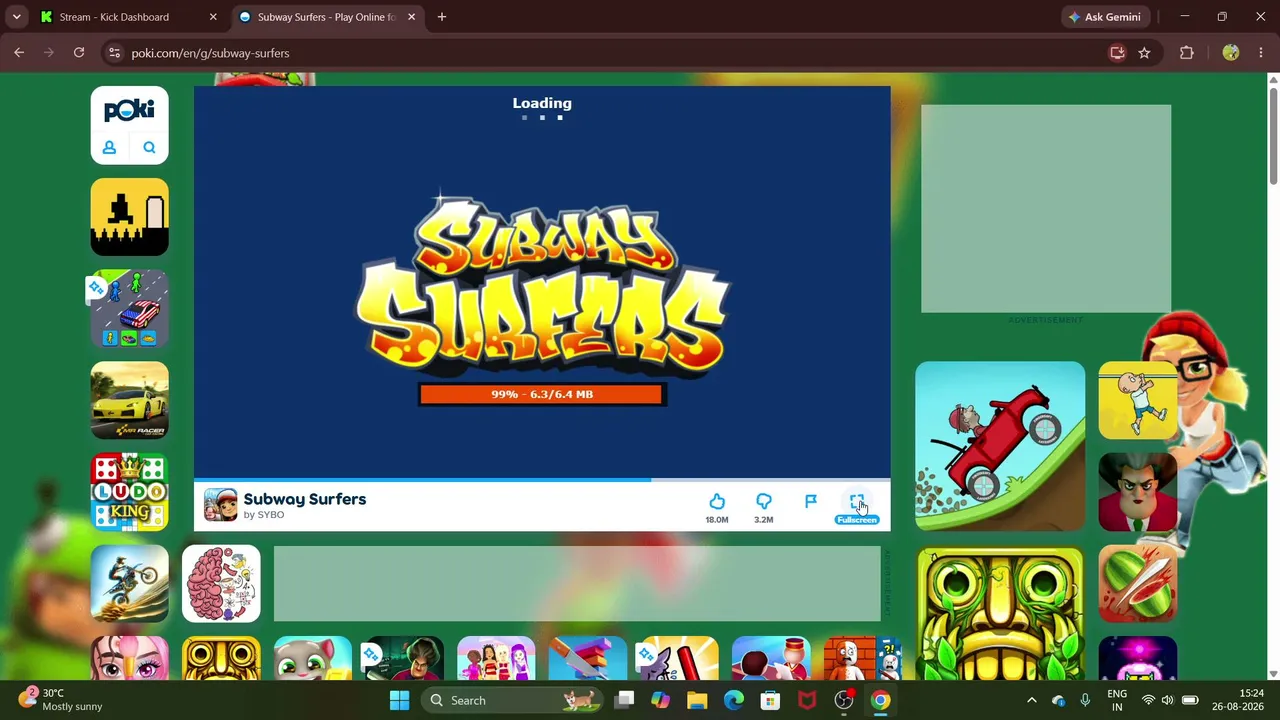1280x720 pixels.
Task: Open the Poki search icon
Action: [x=149, y=148]
